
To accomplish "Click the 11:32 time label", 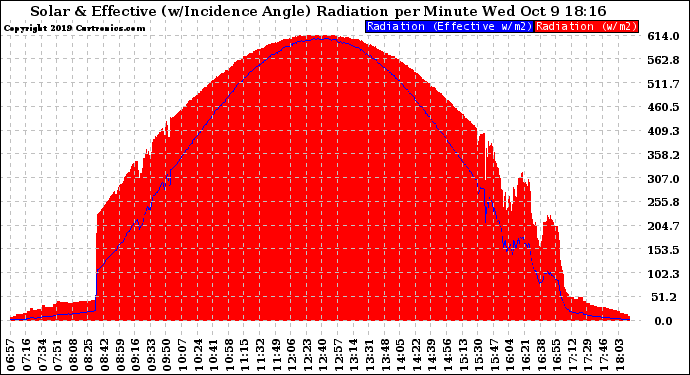I will pos(261,355).
